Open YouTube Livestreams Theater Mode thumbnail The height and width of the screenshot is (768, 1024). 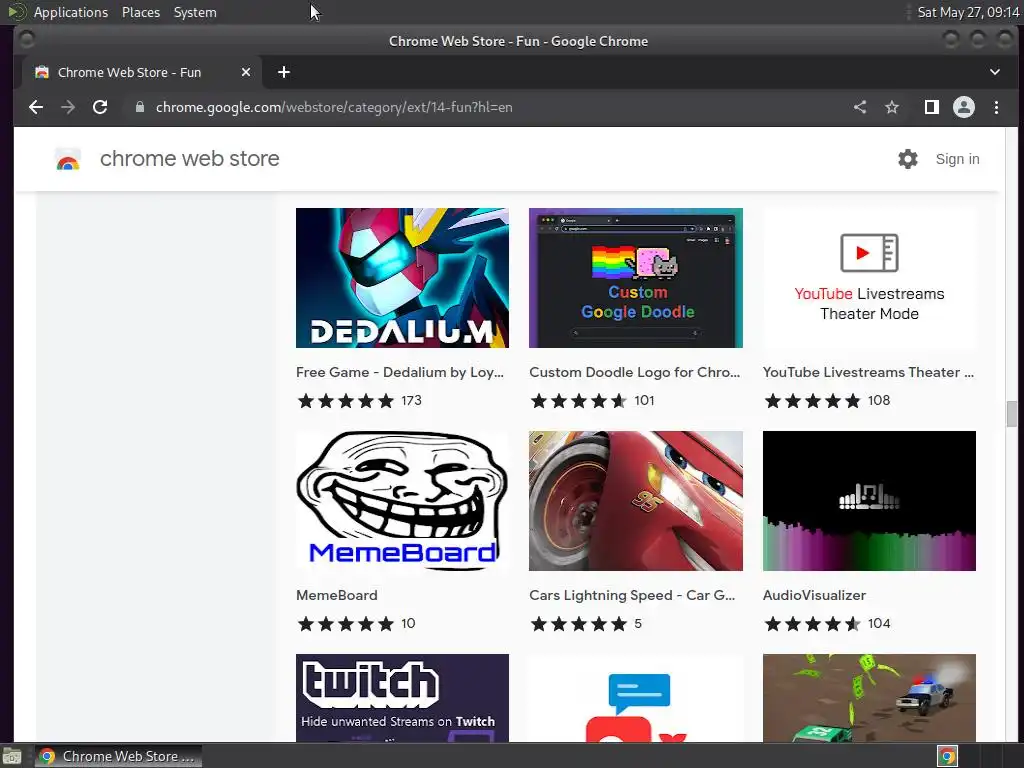coord(869,278)
